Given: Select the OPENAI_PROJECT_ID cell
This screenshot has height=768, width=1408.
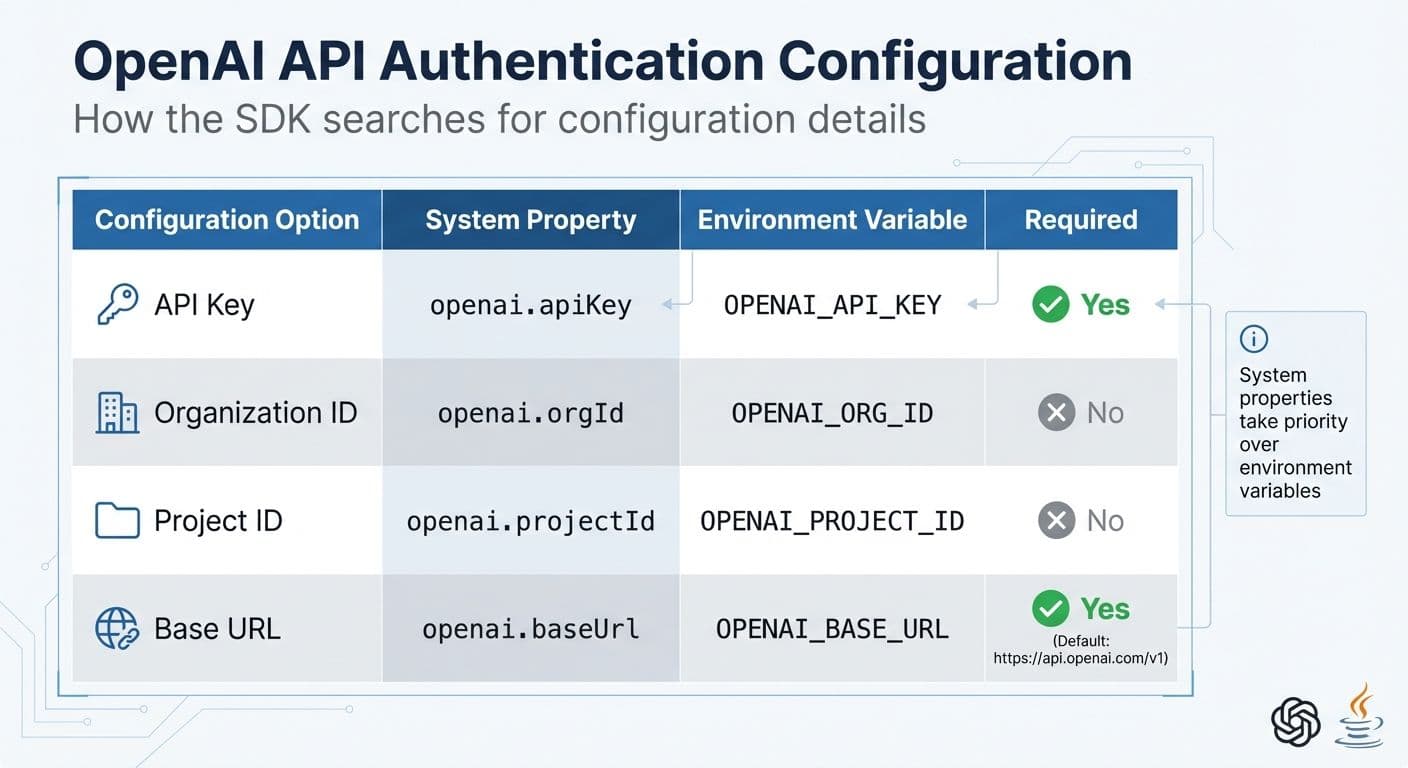Looking at the screenshot, I should (832, 520).
